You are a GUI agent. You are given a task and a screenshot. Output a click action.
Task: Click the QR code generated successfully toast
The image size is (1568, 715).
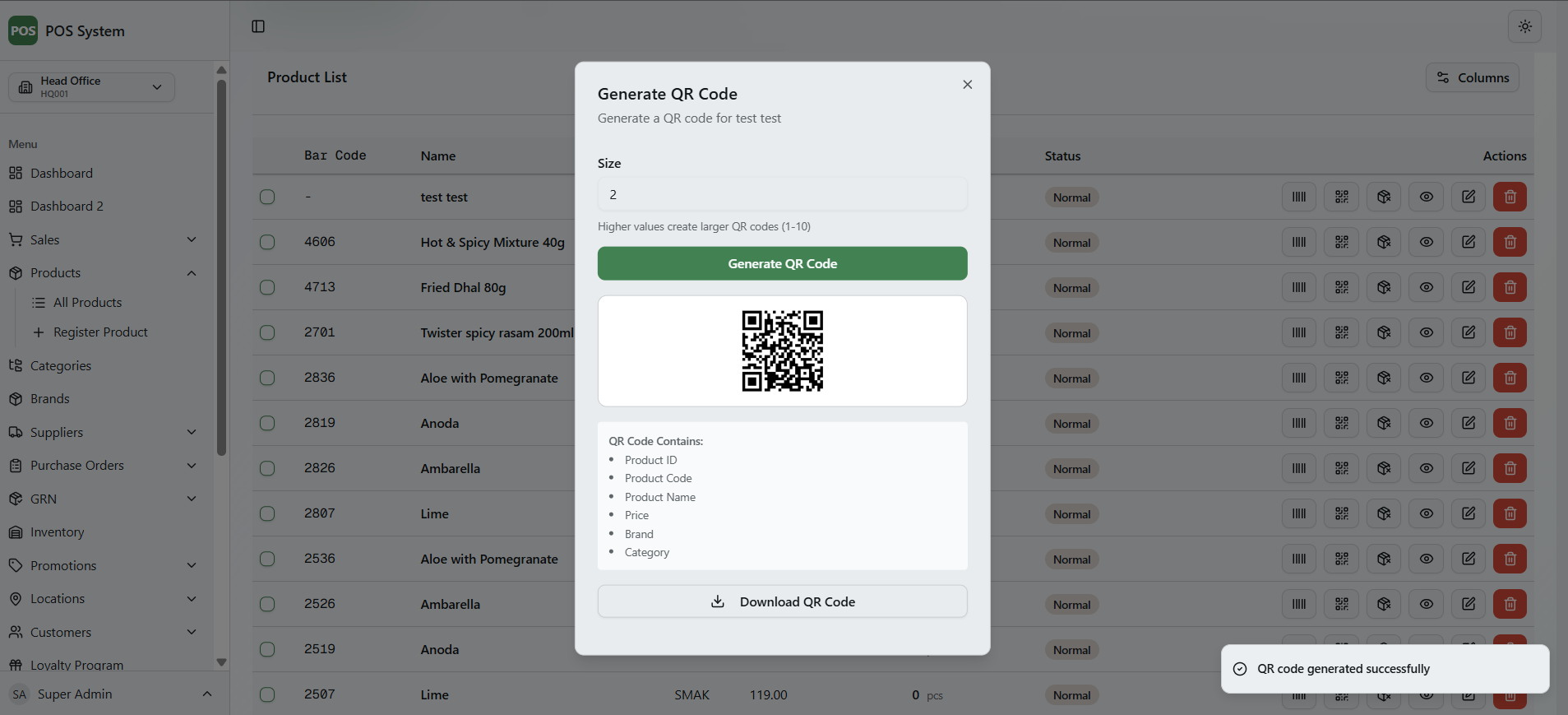1385,669
